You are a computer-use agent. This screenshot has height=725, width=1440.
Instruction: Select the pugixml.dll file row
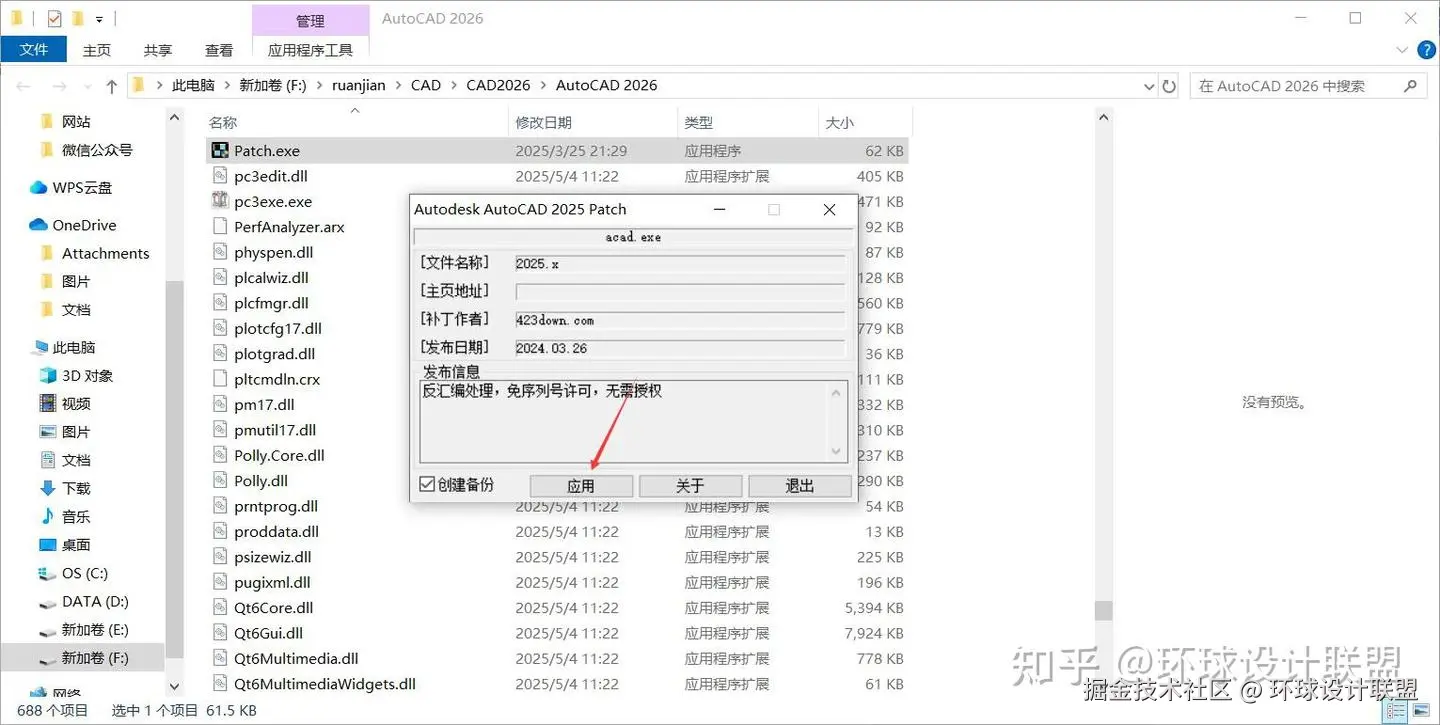click(556, 583)
